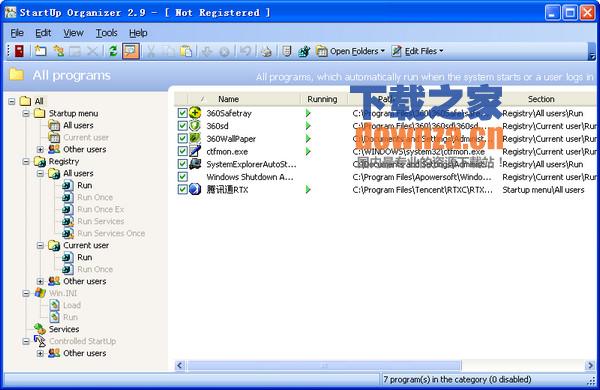Sort list by Running column header
Image resolution: width=600 pixels, height=390 pixels.
[x=322, y=99]
